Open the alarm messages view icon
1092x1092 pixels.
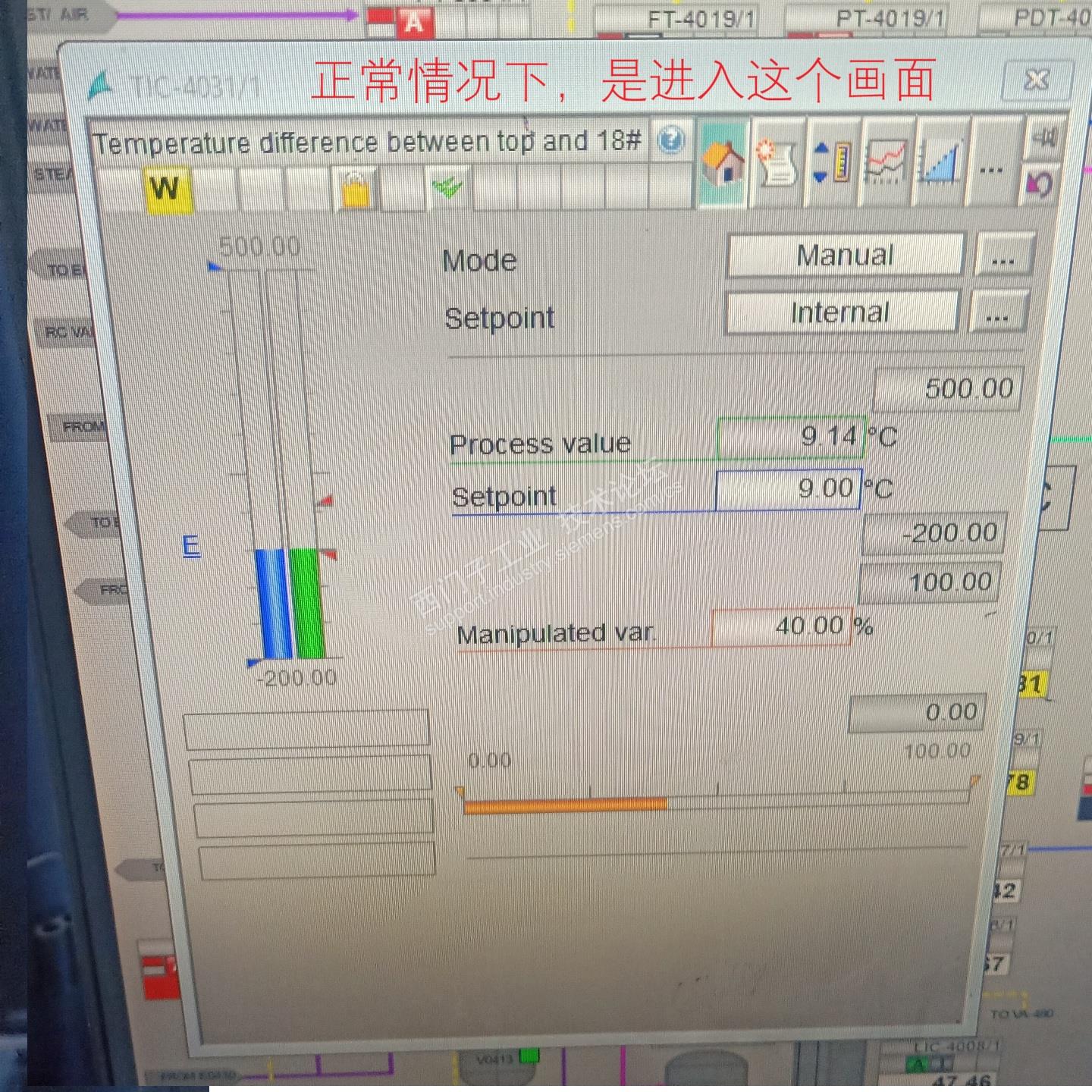[777, 162]
